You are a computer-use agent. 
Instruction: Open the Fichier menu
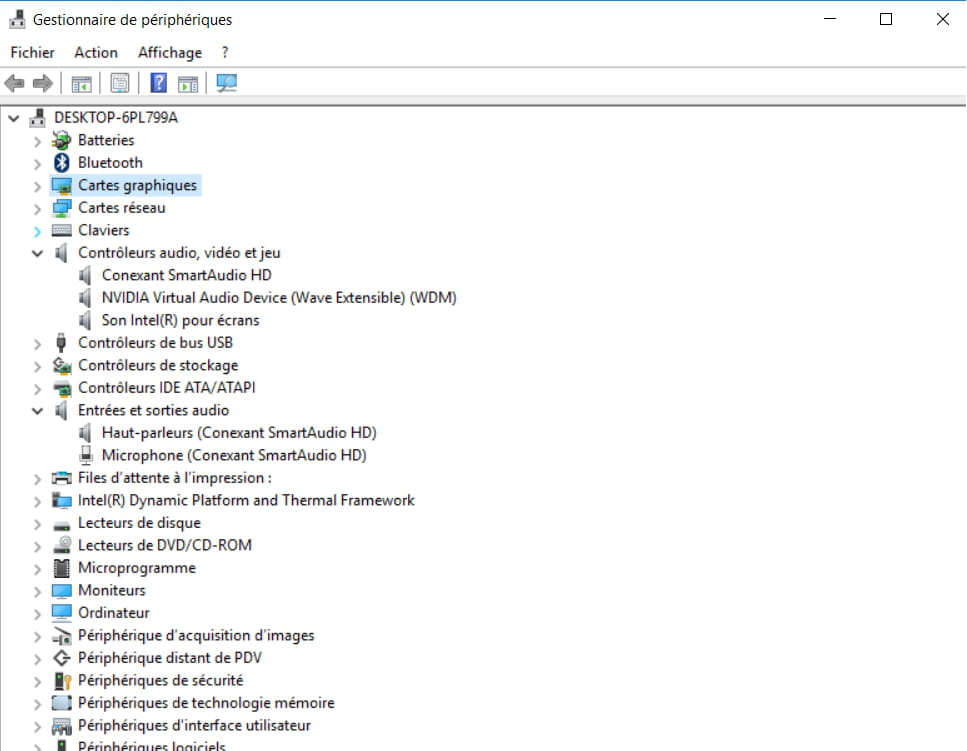32,52
